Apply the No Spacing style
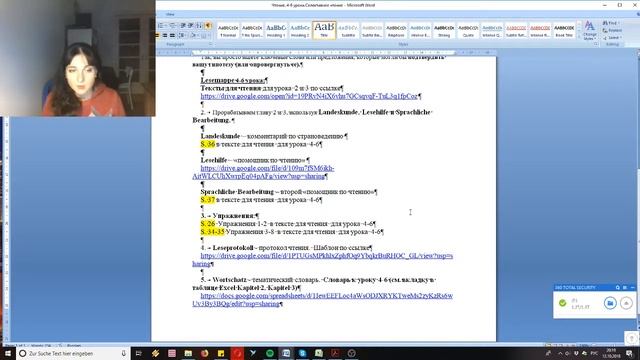The image size is (640, 360). [x=252, y=31]
